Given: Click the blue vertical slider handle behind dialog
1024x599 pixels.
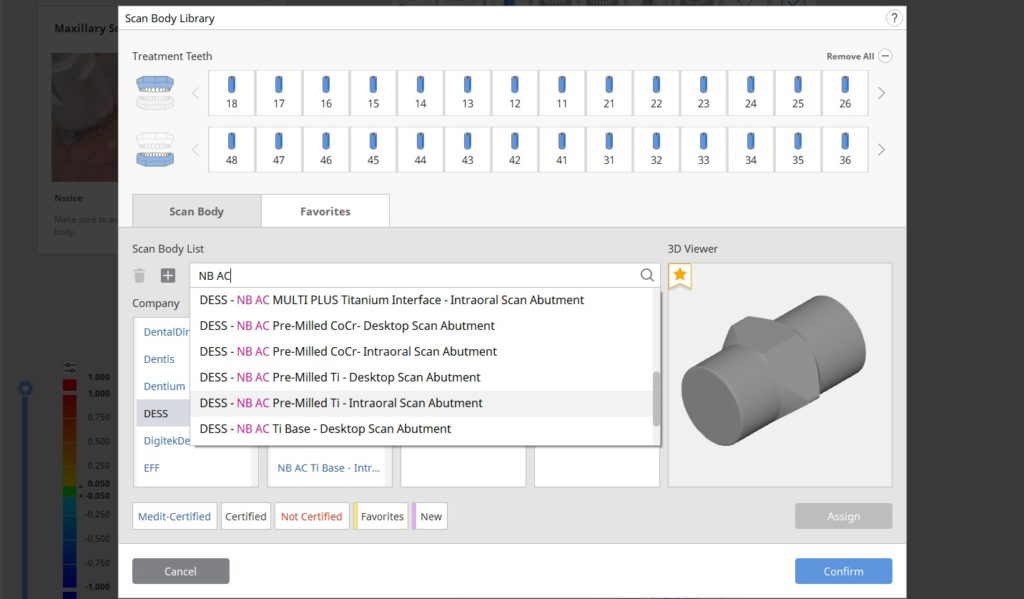Looking at the screenshot, I should tap(25, 389).
